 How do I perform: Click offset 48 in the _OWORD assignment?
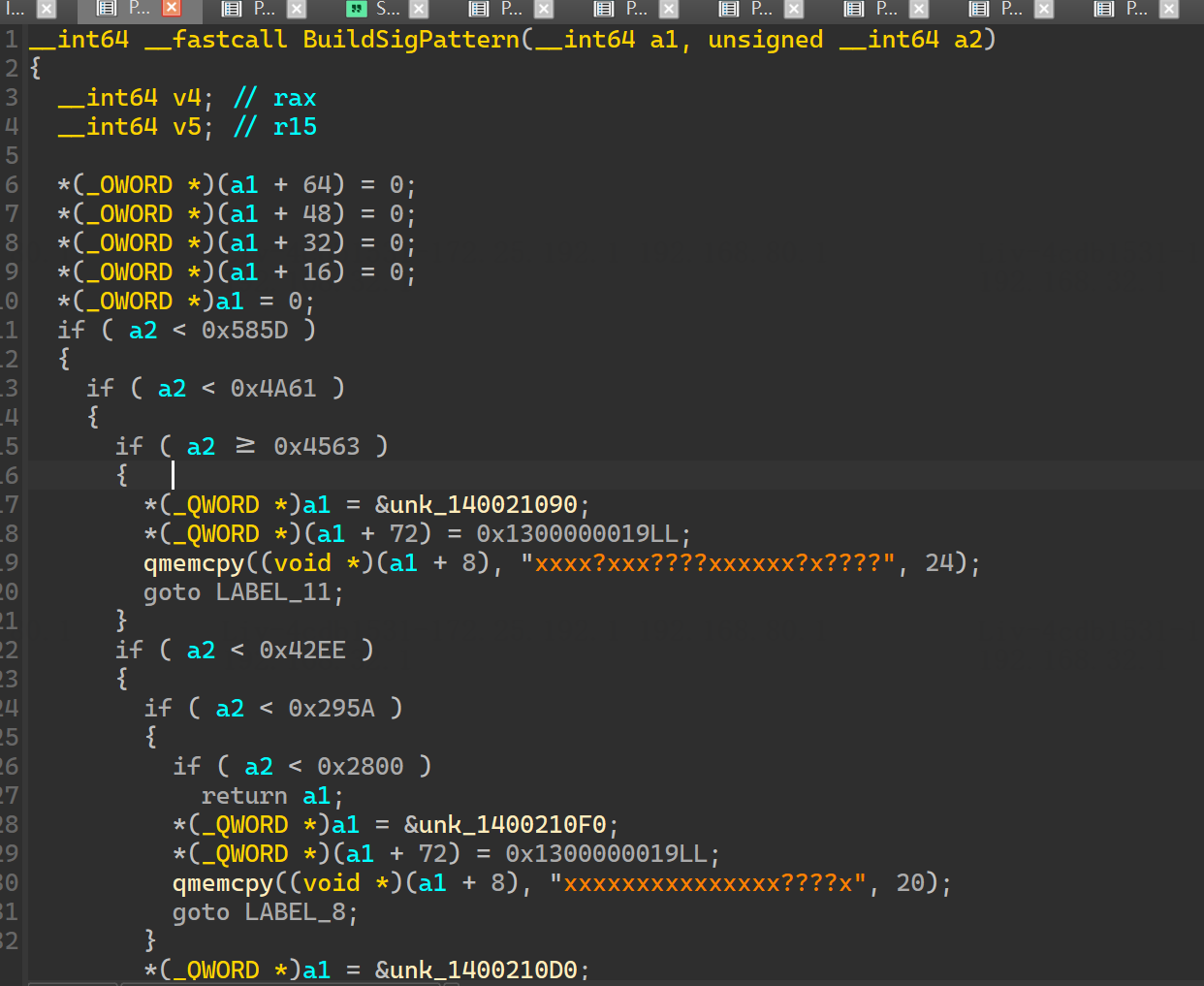pos(317,214)
